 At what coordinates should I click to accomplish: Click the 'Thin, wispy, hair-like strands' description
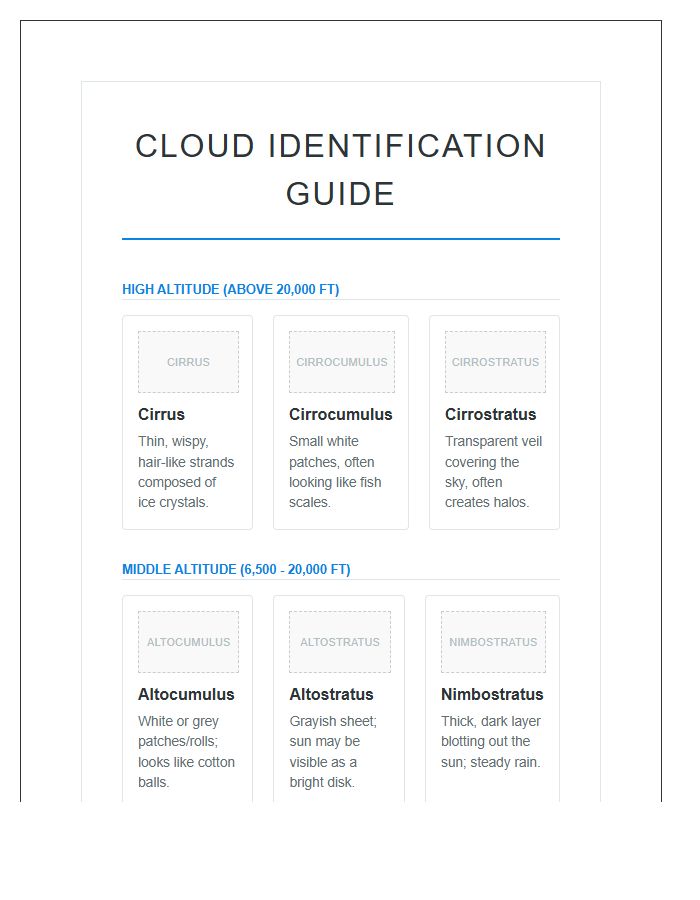(x=186, y=472)
